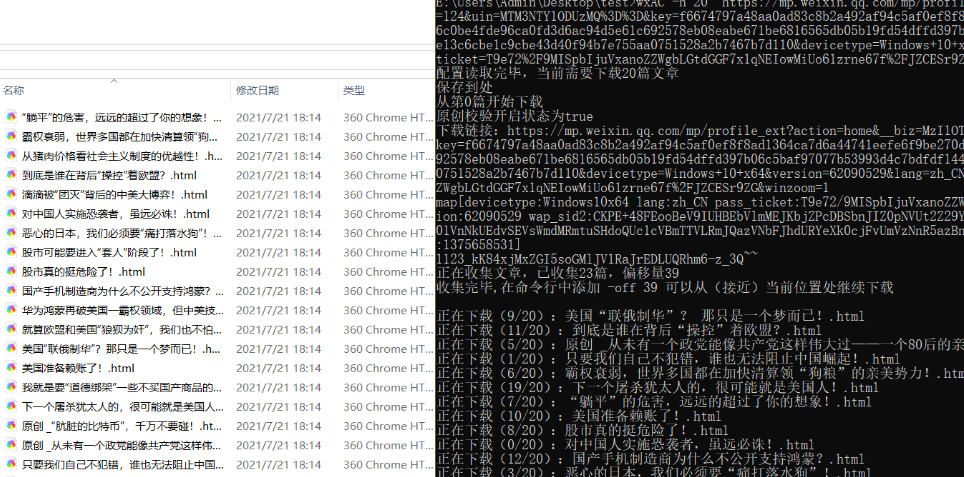964x477 pixels.
Task: Select the icon beside 到底是谁在背后“操控”着欧盟 file
Action: coord(11,175)
